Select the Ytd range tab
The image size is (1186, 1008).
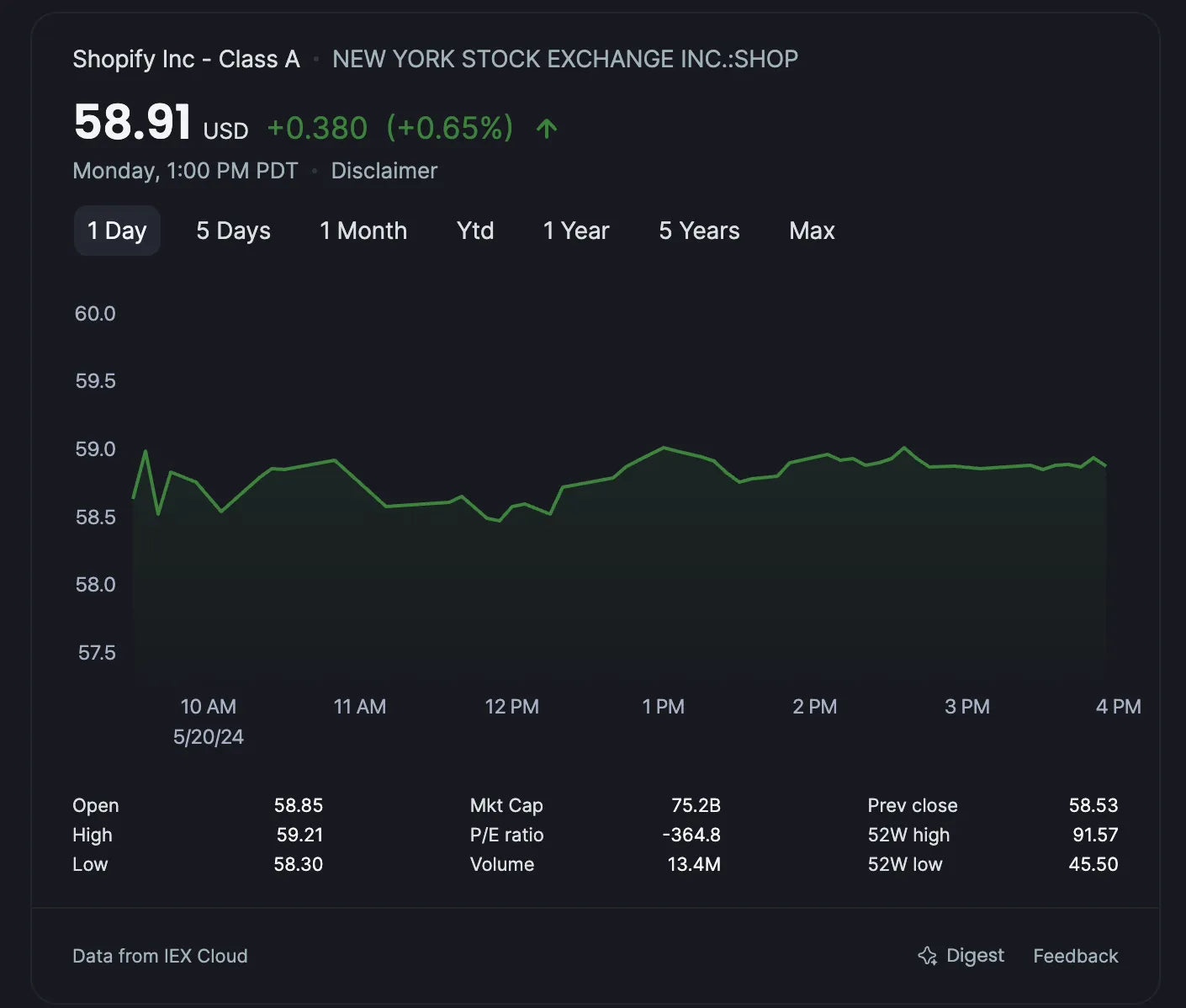(x=475, y=231)
